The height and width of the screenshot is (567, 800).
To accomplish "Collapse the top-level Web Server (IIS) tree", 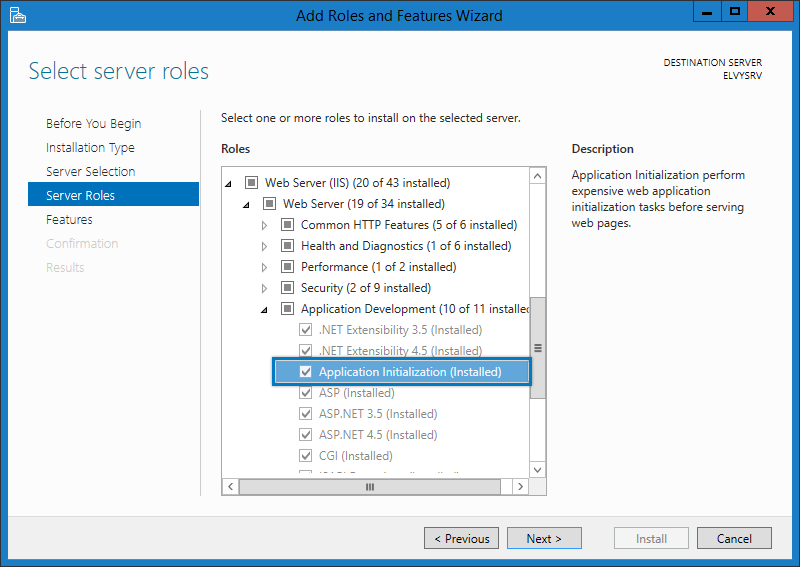I will (229, 184).
